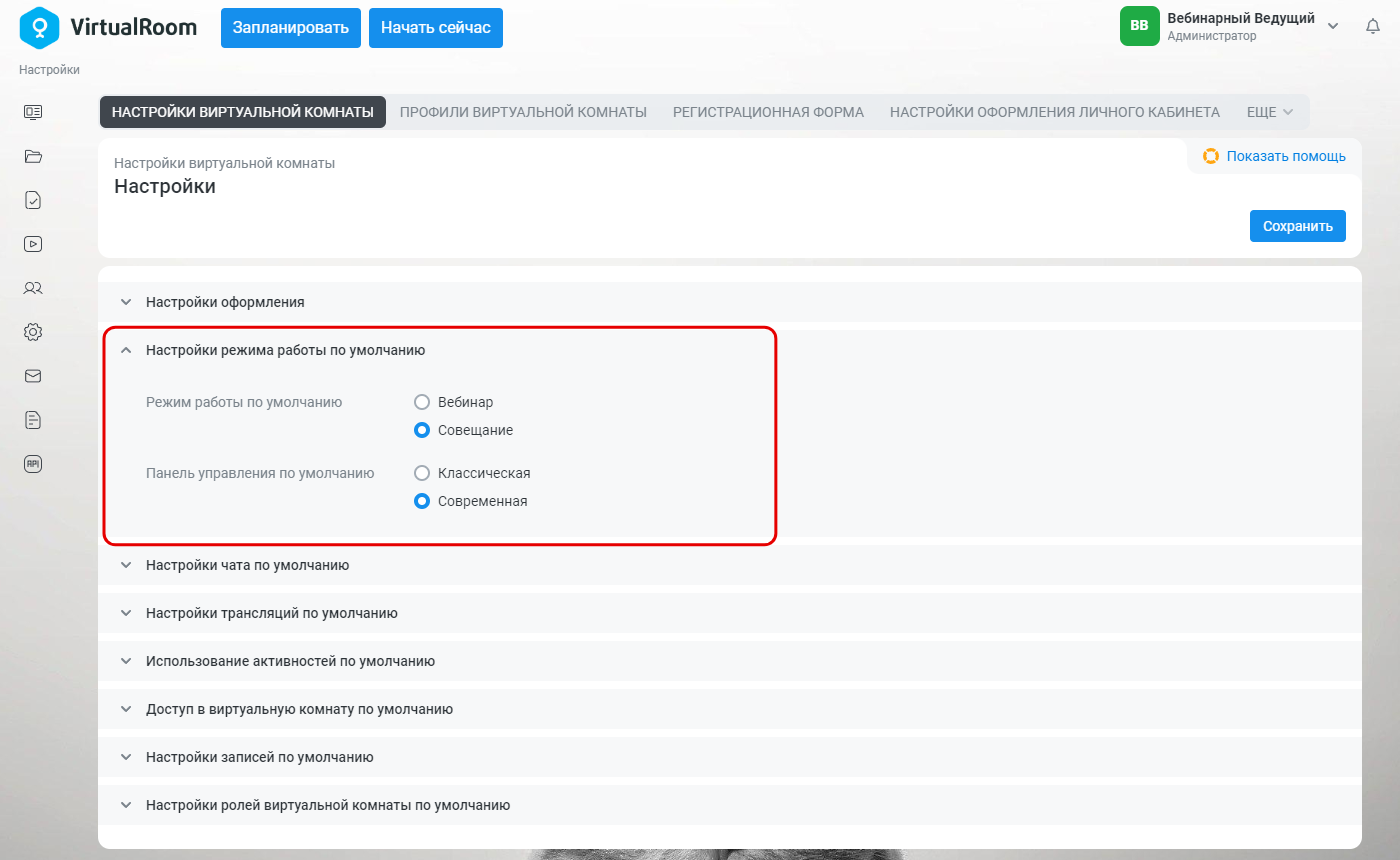1400x860 pixels.
Task: Select the Классическая radio button
Action: pyautogui.click(x=422, y=473)
